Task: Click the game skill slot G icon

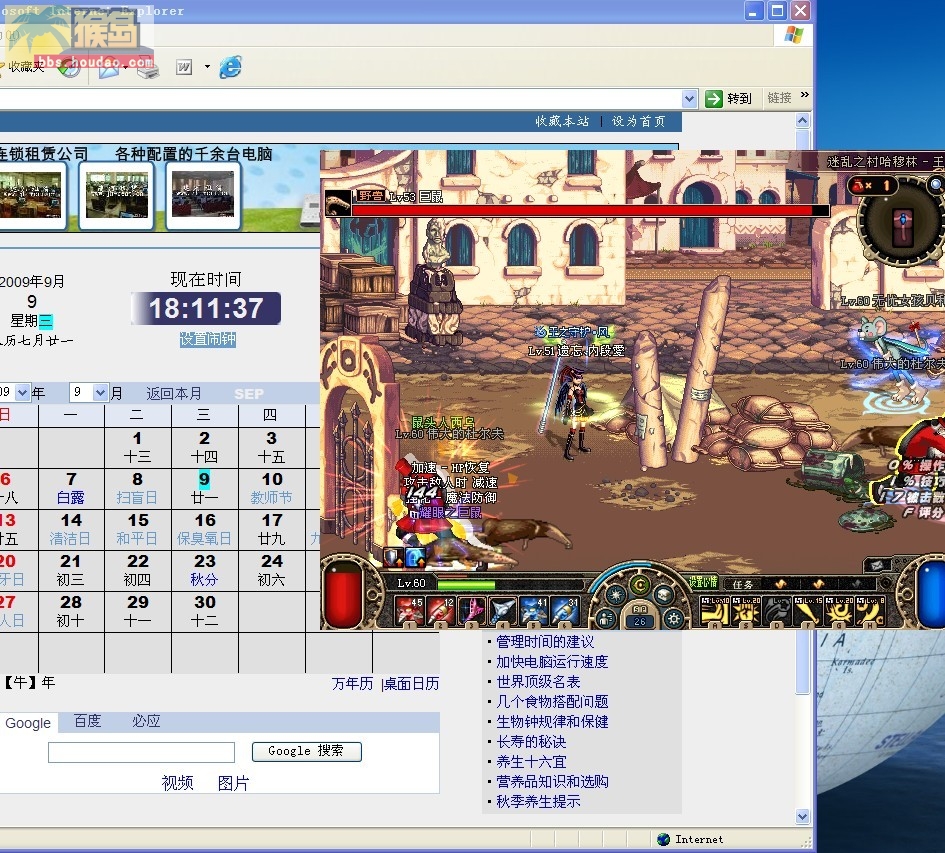Action: (840, 611)
